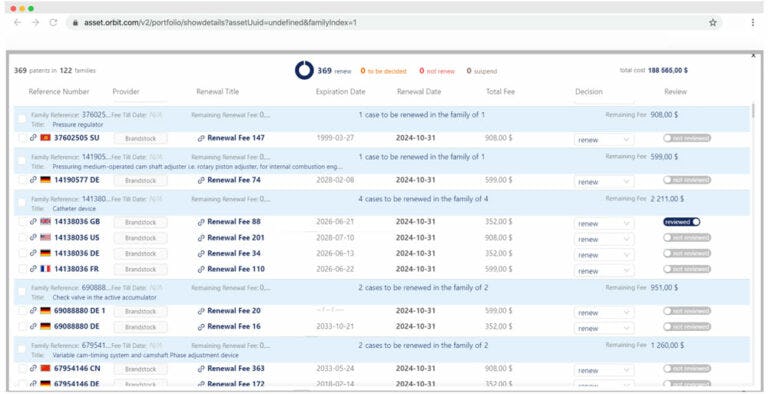Viewport: 768px width, 394px height.
Task: Click the renew donut chart icon
Action: coord(304,70)
